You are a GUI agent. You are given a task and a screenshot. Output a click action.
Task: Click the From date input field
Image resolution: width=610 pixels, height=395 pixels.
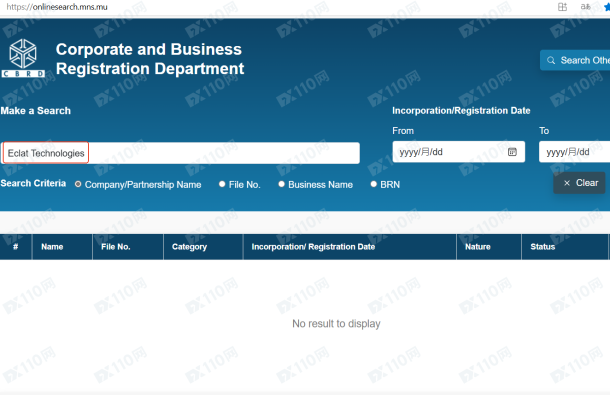[x=458, y=152]
